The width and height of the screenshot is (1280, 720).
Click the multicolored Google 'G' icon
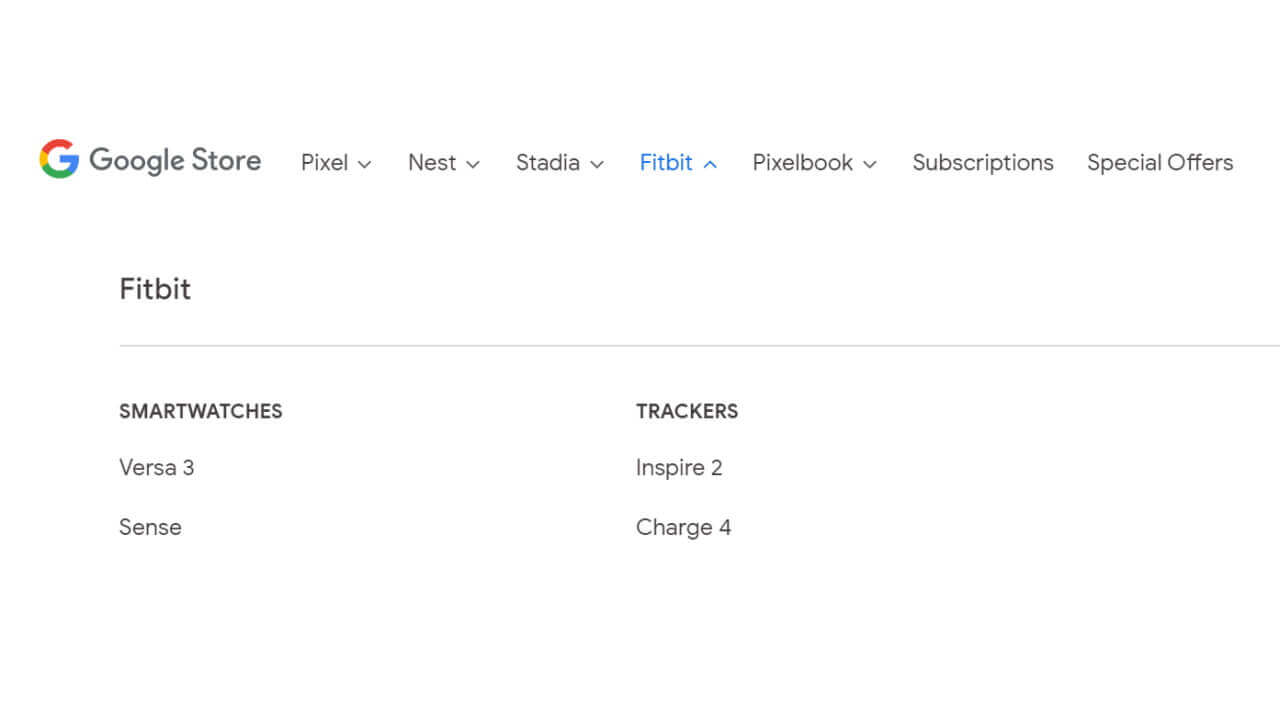(57, 159)
